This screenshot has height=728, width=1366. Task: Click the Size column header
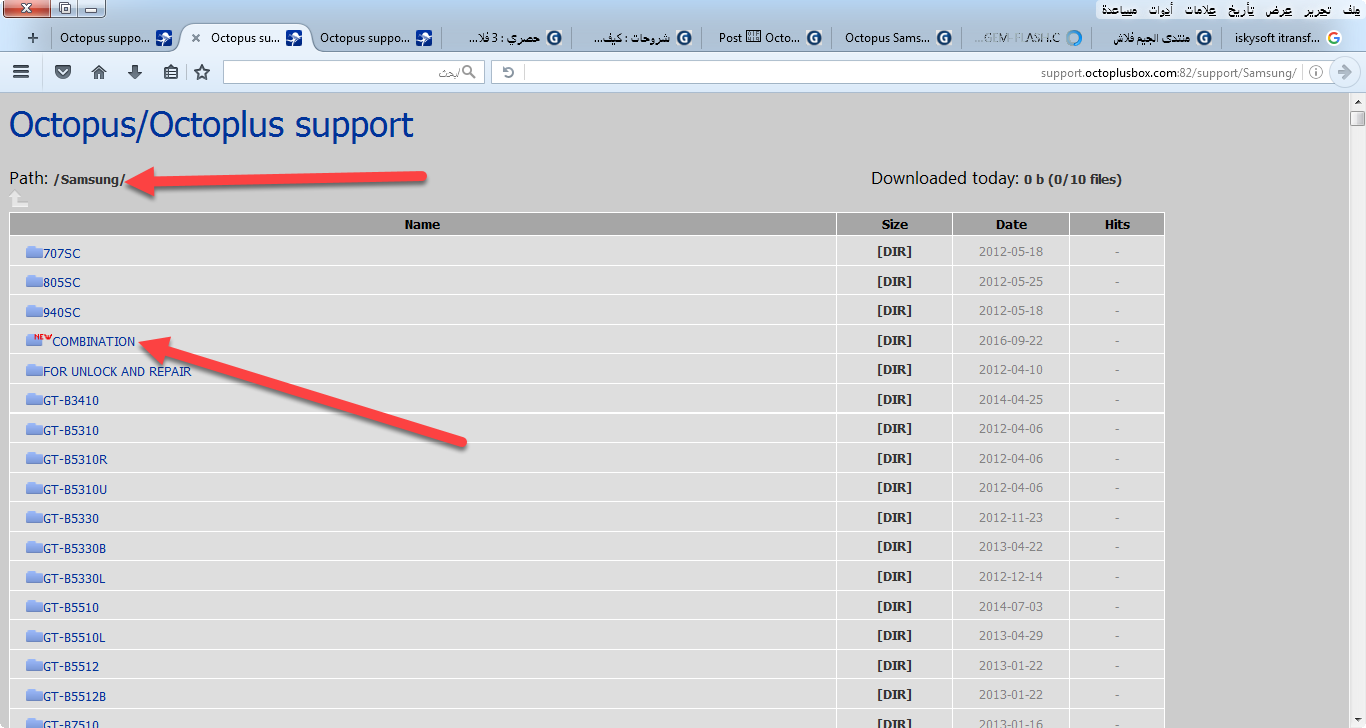895,224
